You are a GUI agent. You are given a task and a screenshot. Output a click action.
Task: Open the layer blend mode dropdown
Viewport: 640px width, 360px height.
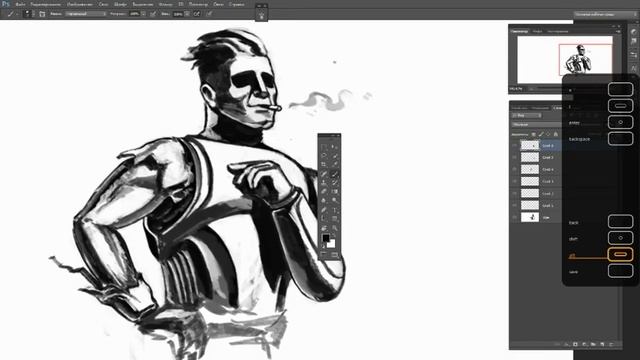tap(536, 124)
